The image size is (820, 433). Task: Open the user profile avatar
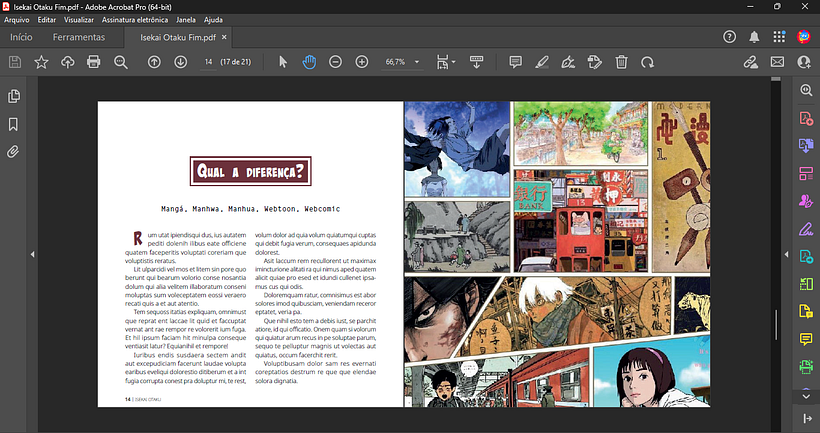coord(804,37)
